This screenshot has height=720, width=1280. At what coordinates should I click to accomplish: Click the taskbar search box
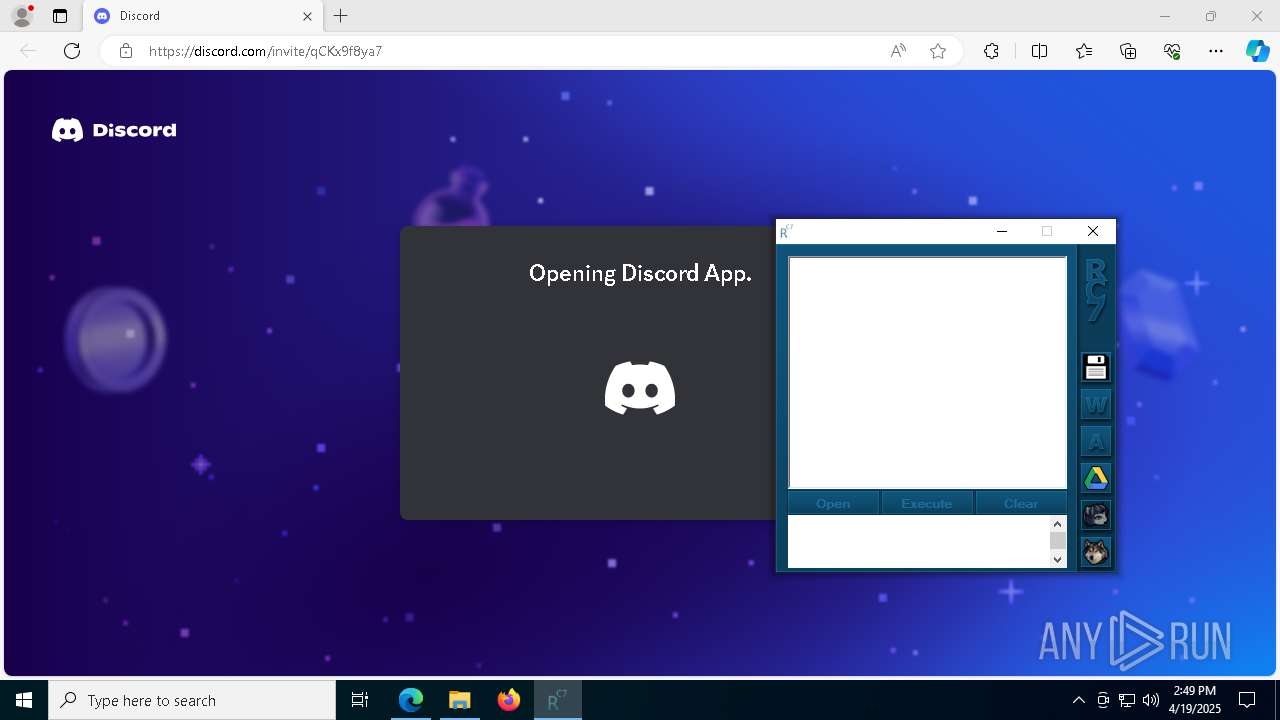click(x=192, y=700)
